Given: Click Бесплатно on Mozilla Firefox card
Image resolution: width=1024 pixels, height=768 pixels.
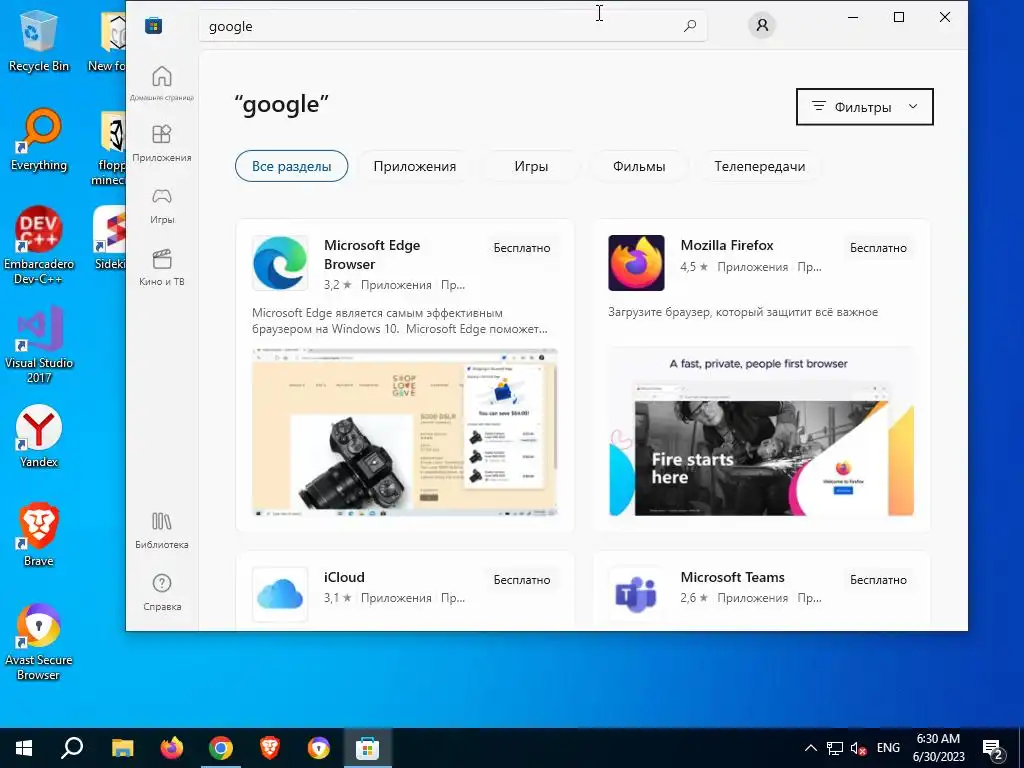Looking at the screenshot, I should click(878, 248).
